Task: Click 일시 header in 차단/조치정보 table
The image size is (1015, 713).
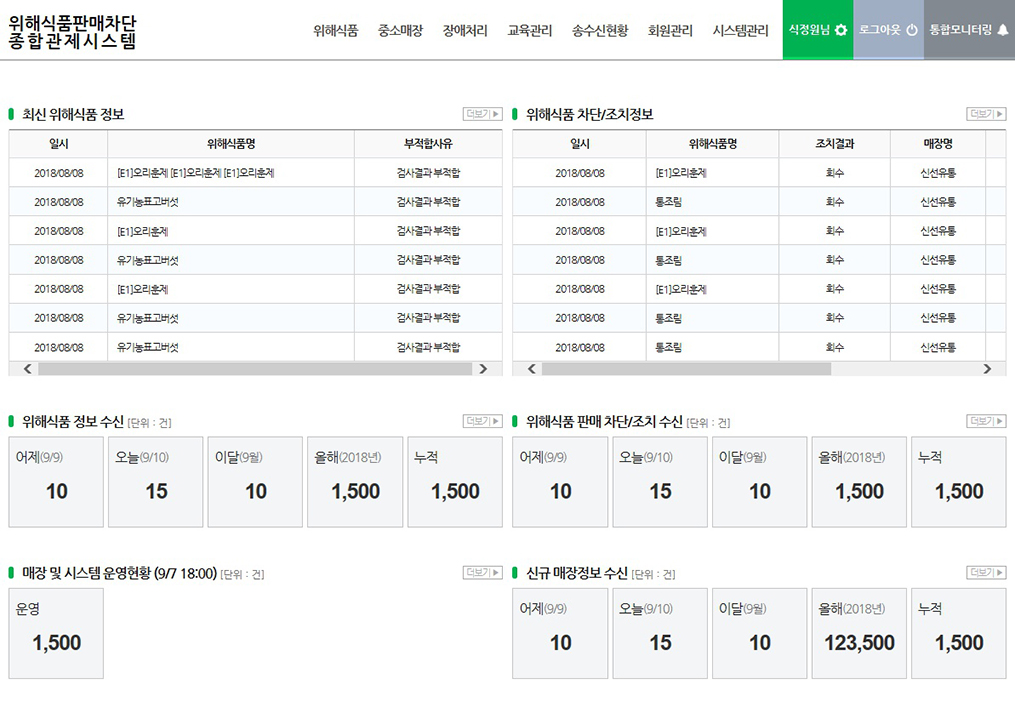Action: click(579, 144)
